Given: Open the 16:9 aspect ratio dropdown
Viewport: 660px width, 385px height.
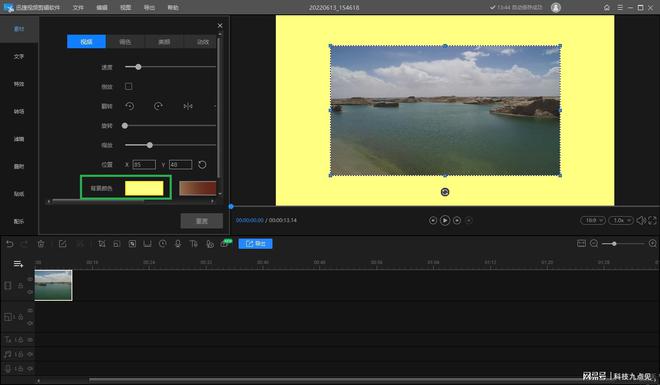Looking at the screenshot, I should coord(593,220).
